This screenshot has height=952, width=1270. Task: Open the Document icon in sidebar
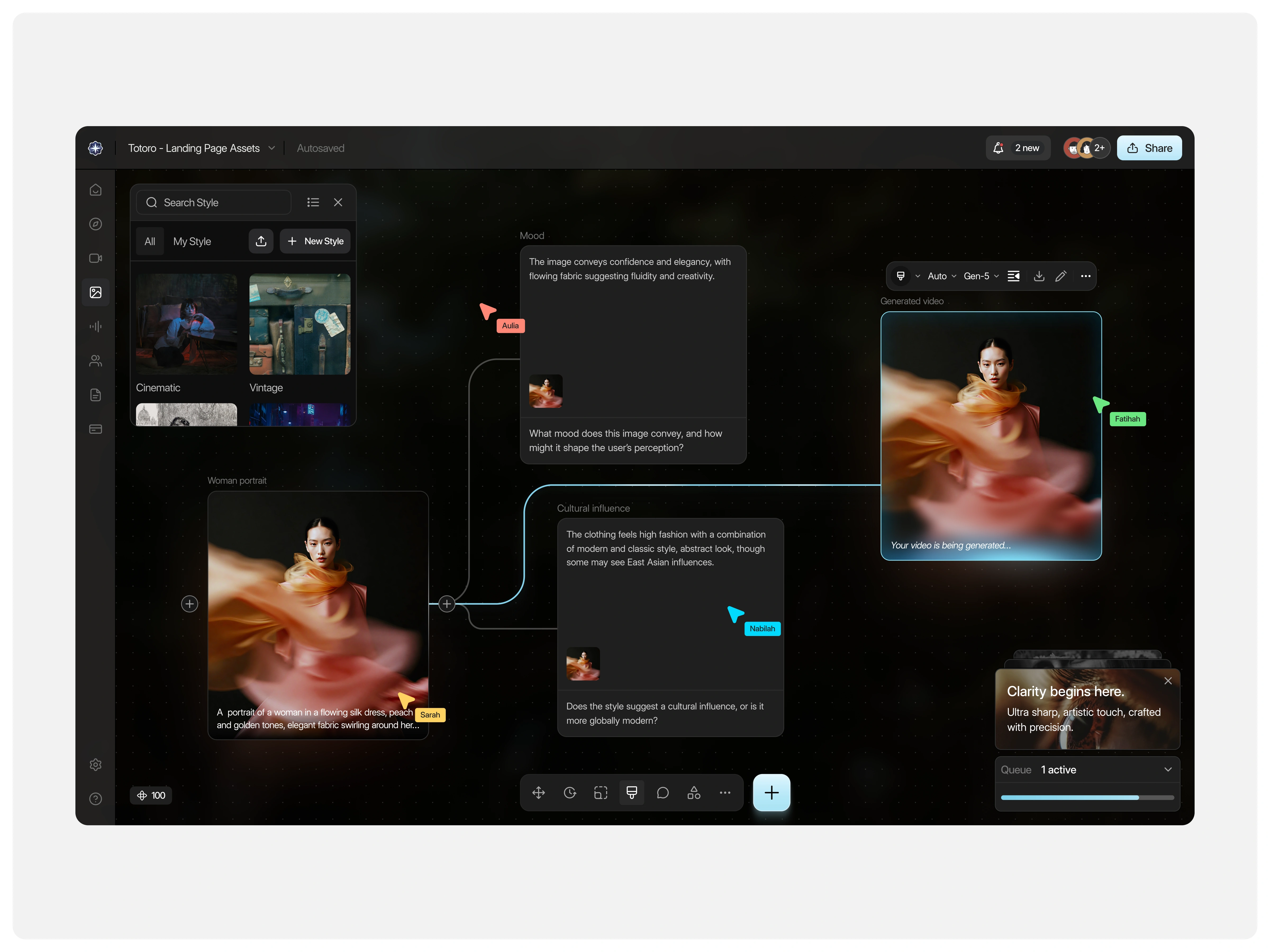coord(95,395)
